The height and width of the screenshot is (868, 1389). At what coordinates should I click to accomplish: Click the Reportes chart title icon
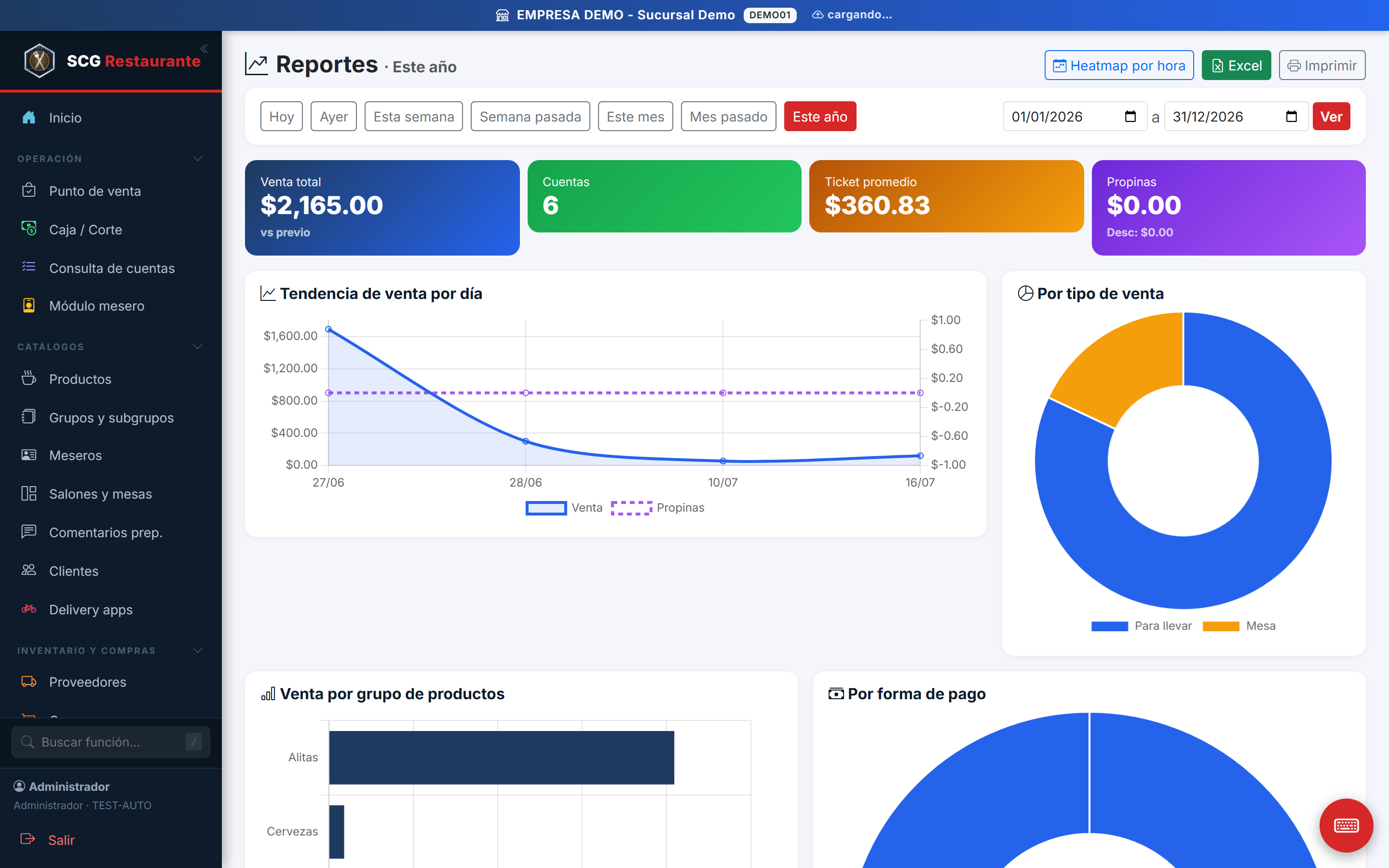pyautogui.click(x=257, y=64)
